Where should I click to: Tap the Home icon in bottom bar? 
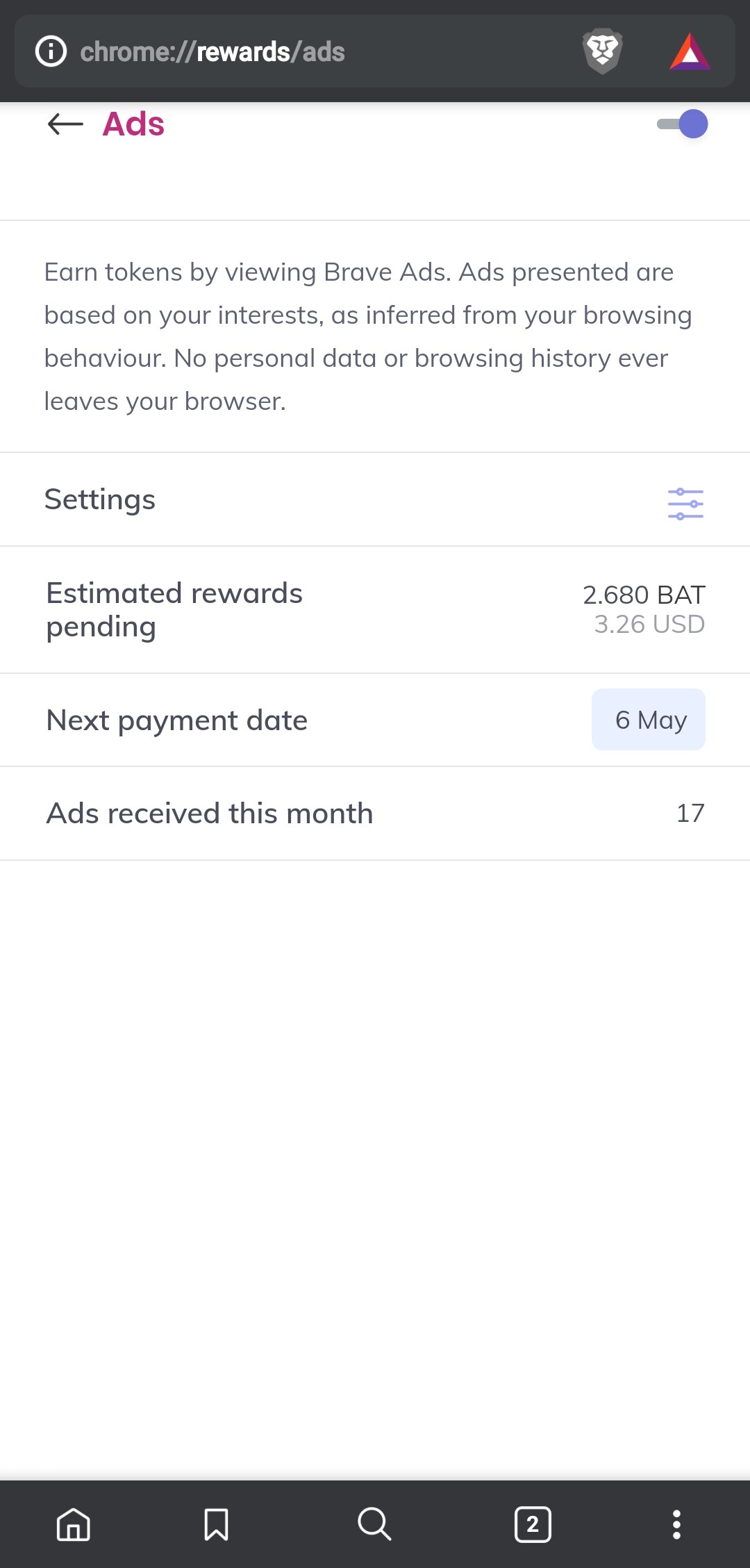pyautogui.click(x=74, y=1524)
